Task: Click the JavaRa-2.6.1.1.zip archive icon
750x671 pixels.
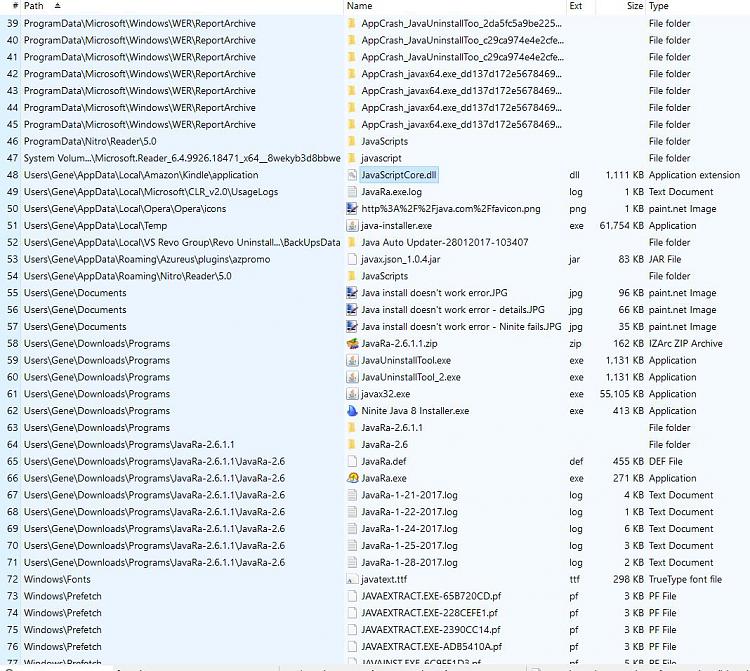Action: pos(352,343)
